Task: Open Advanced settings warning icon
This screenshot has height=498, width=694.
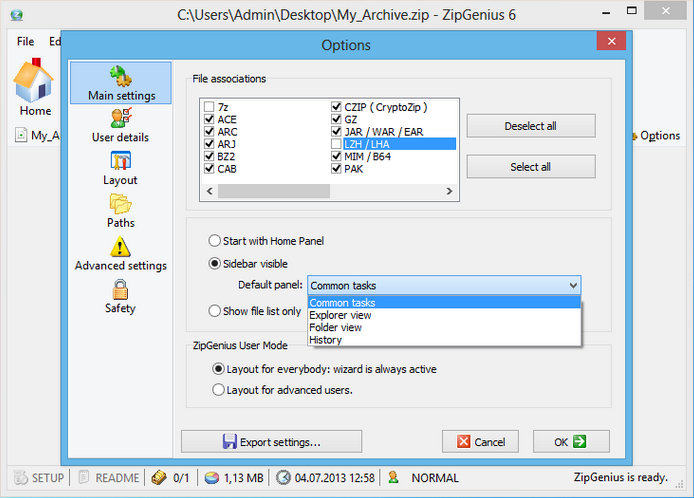Action: coord(120,247)
